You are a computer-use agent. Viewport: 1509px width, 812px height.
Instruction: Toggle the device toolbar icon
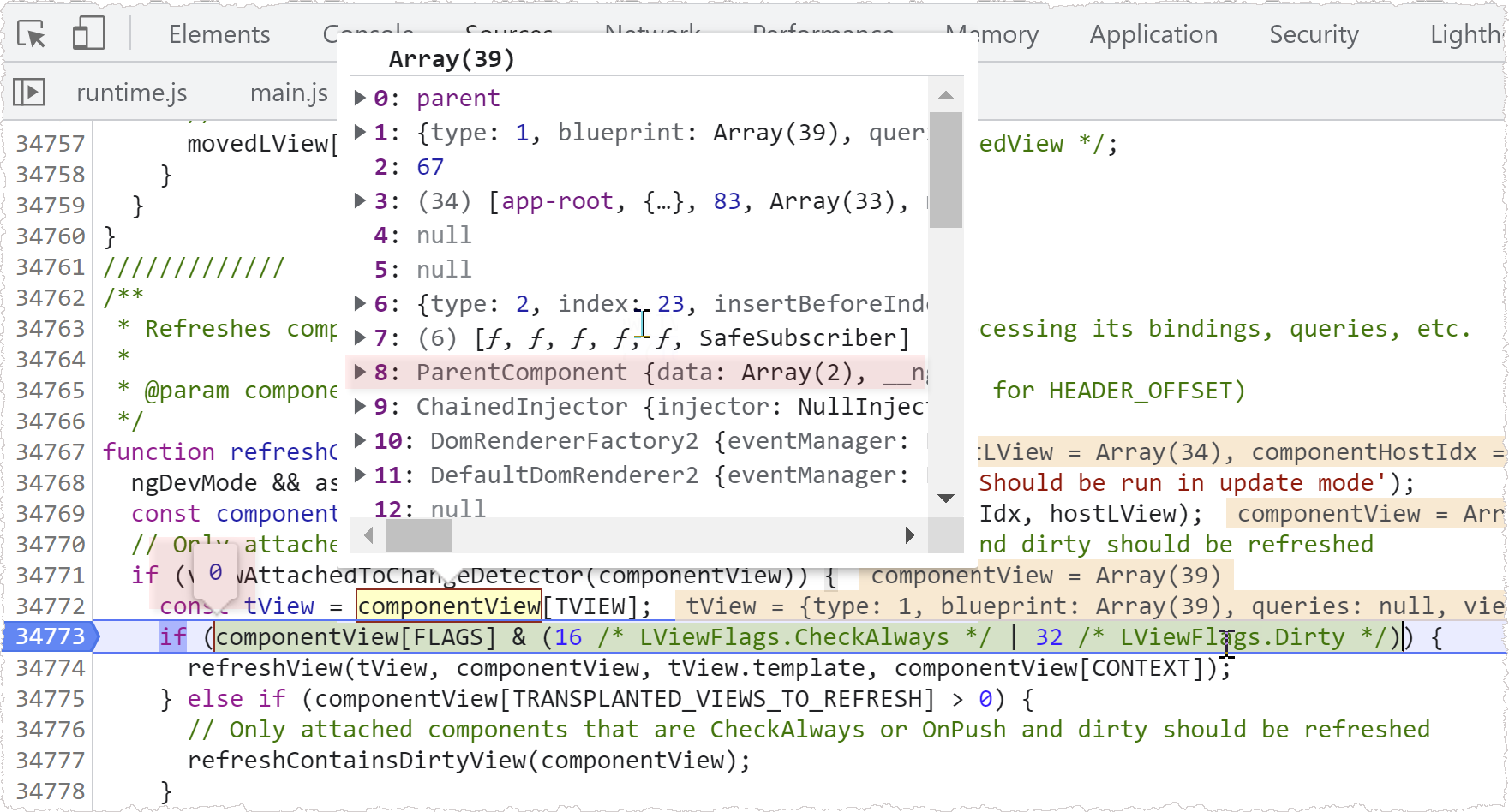[88, 34]
